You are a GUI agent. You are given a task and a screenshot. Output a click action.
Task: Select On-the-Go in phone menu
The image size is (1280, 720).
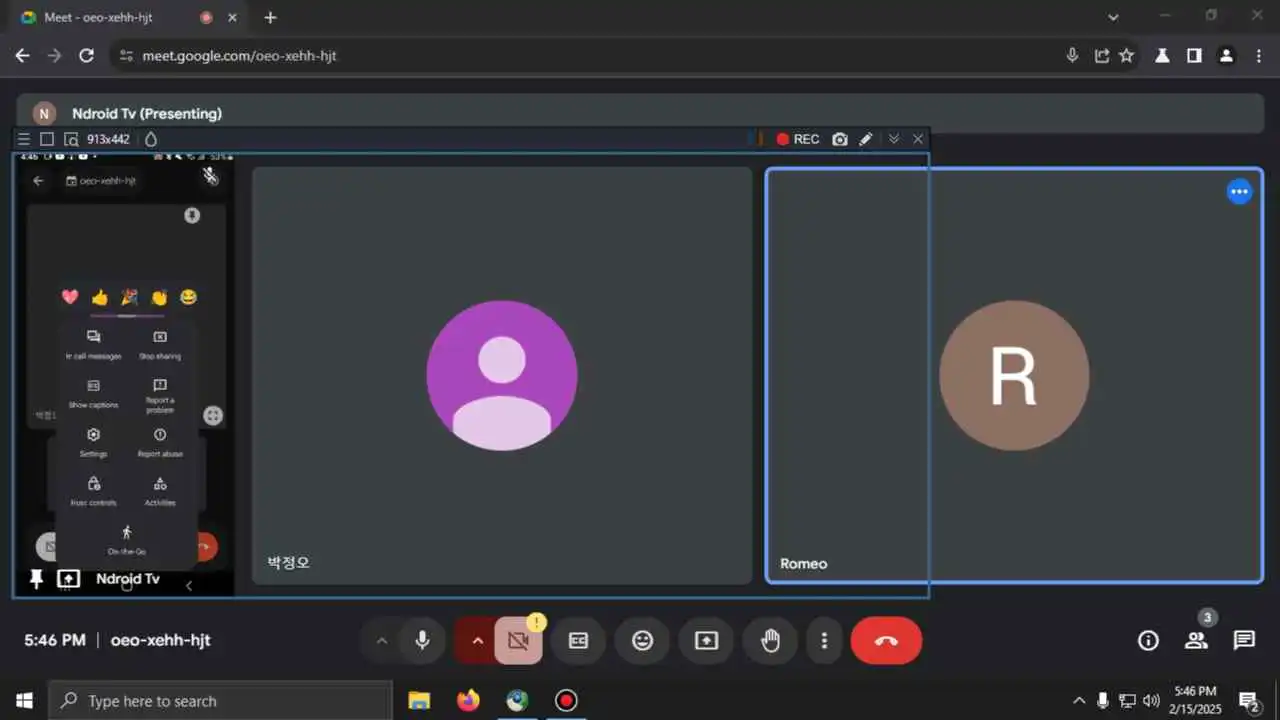coord(126,540)
